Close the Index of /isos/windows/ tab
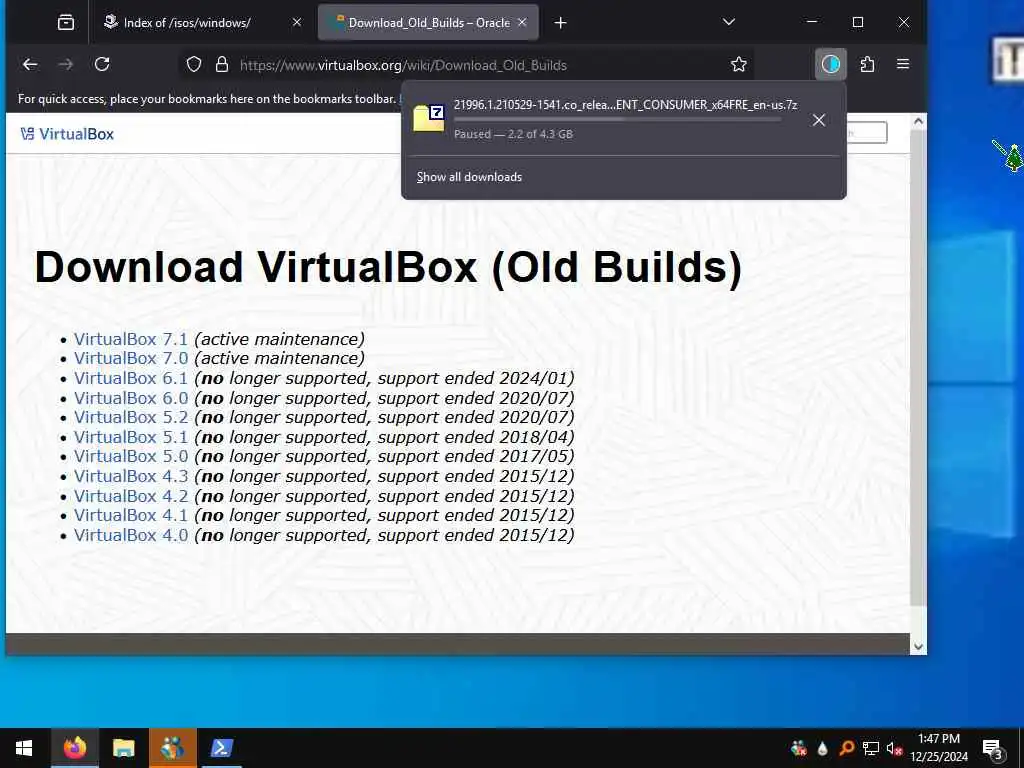 (296, 23)
